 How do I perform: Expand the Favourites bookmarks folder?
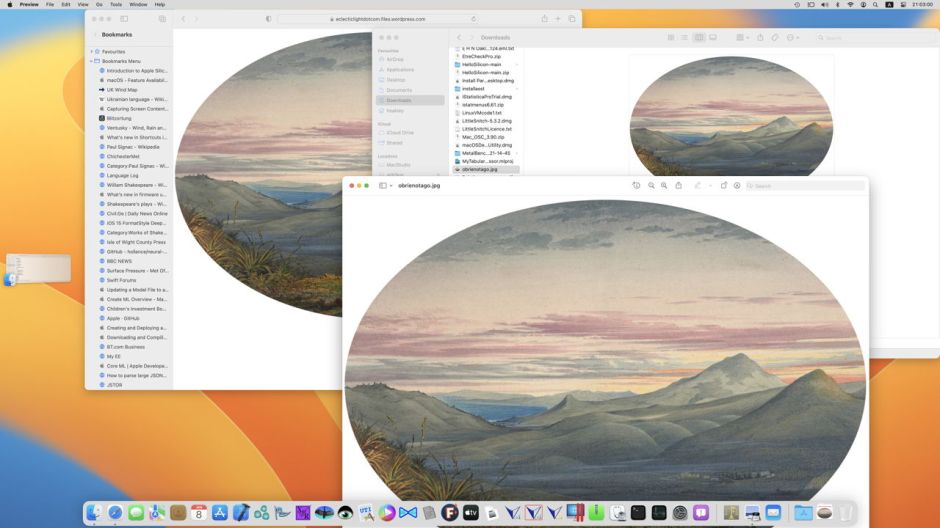(92, 51)
